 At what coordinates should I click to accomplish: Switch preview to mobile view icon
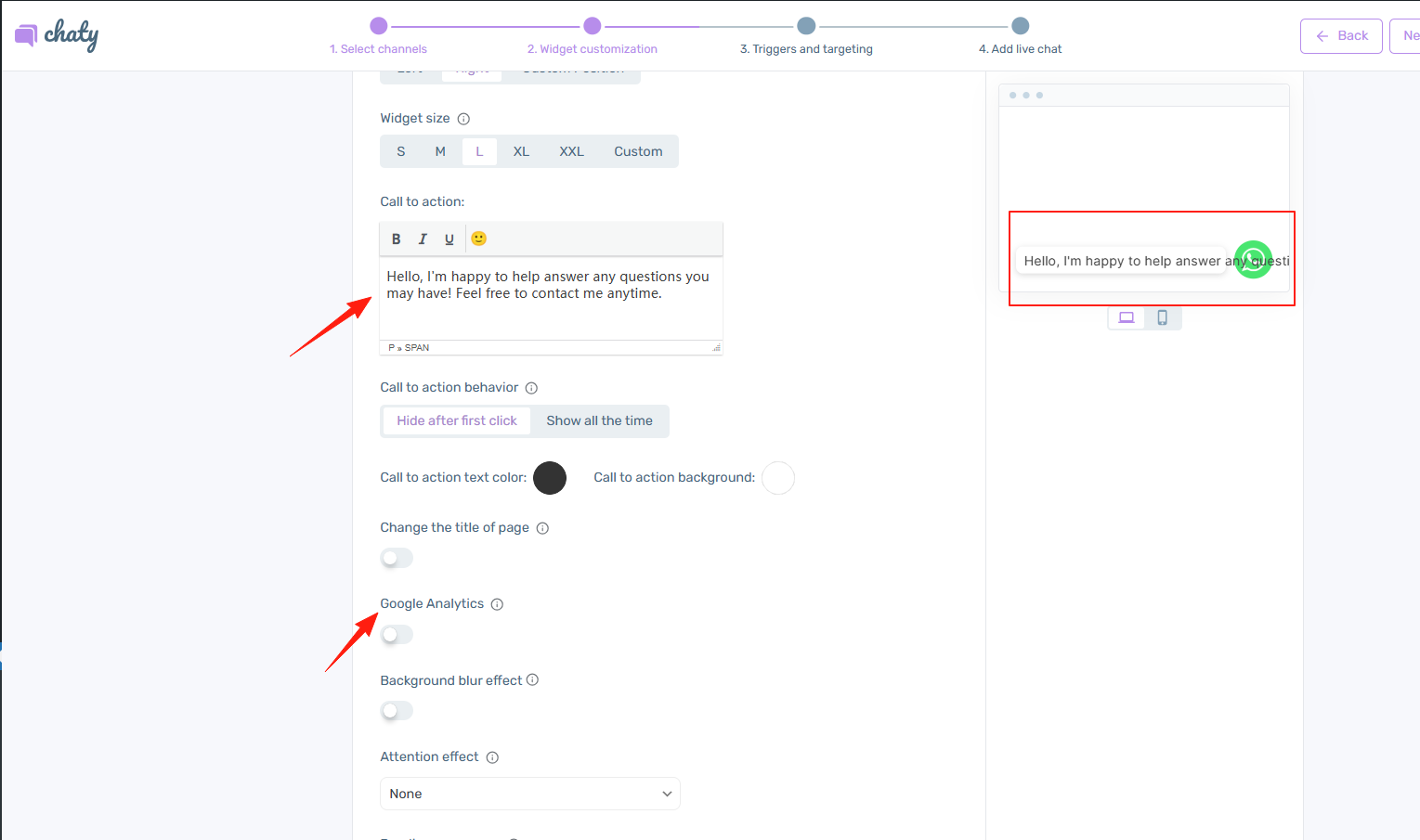click(x=1162, y=317)
